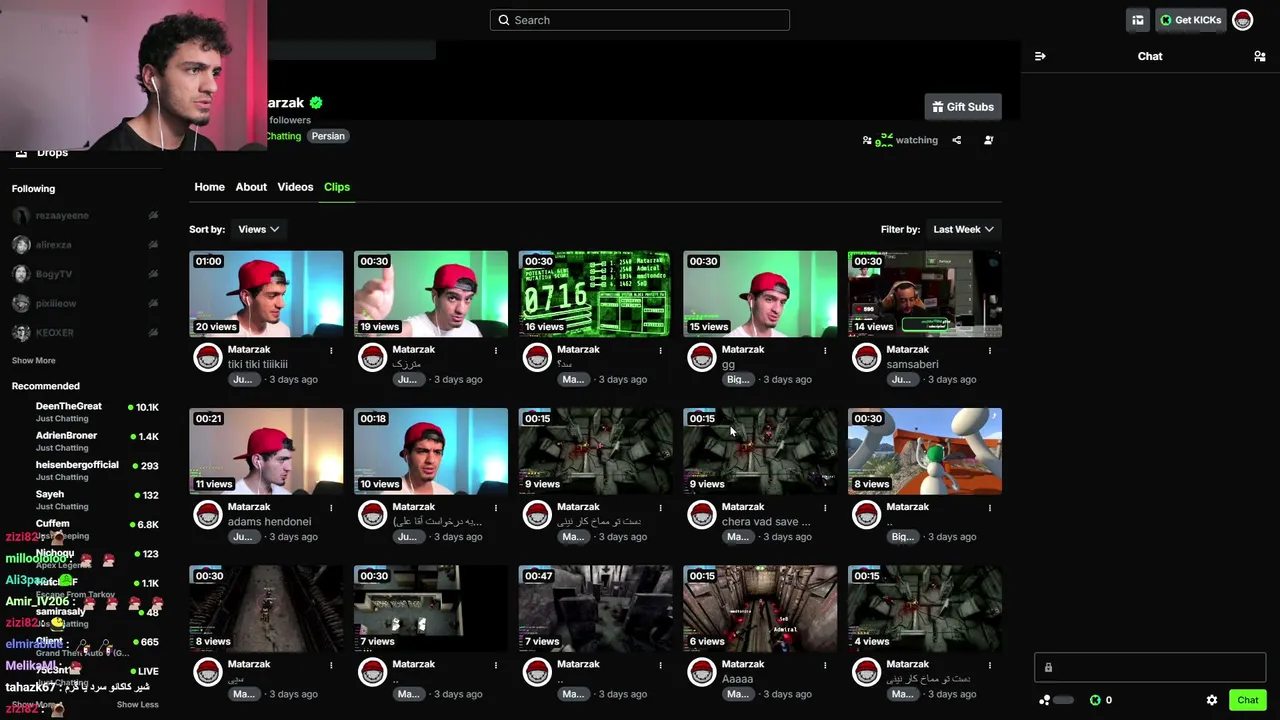
Task: Toggle notifications for BogyTV
Action: (x=153, y=274)
